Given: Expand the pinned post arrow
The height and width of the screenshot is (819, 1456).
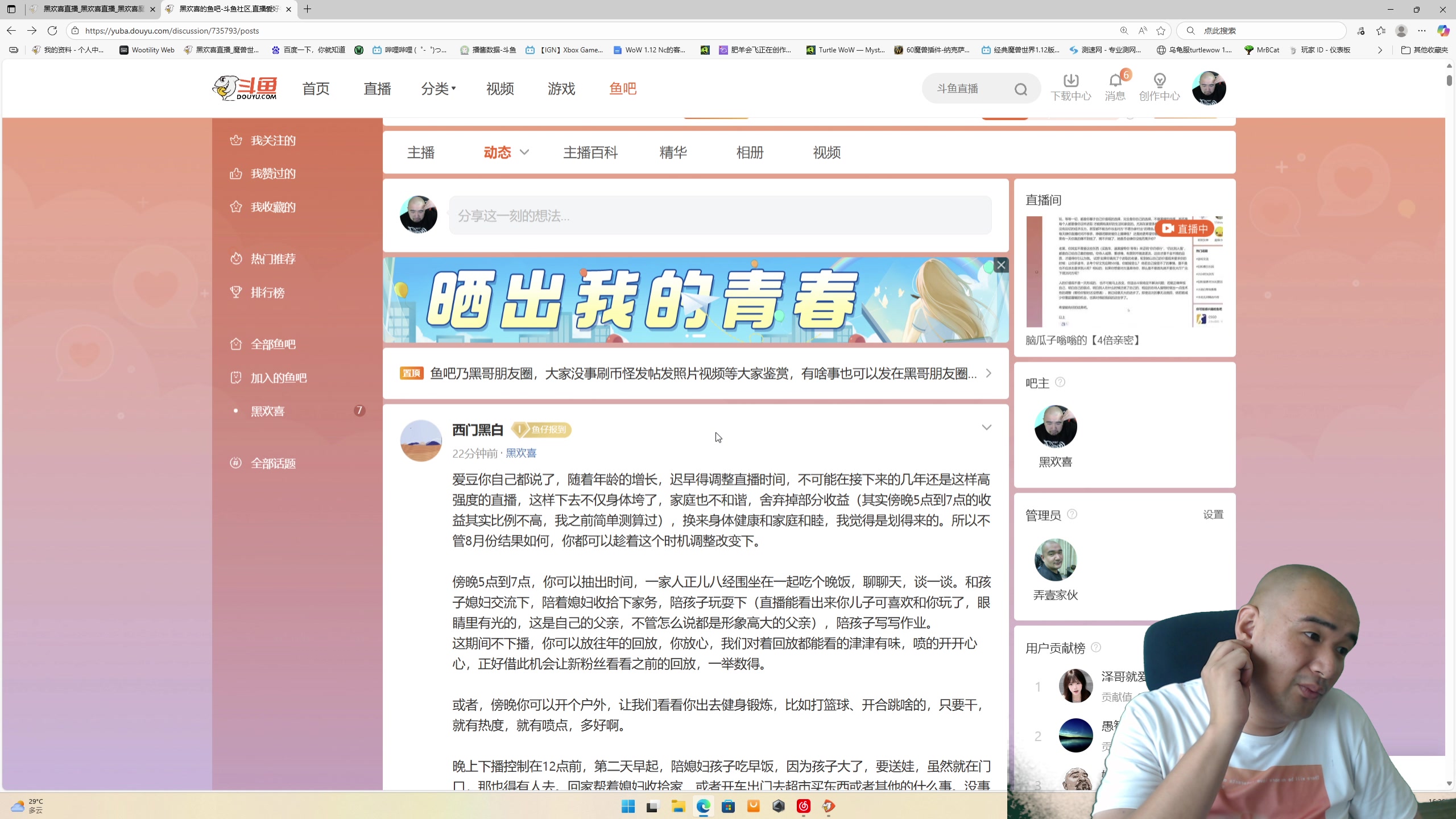Looking at the screenshot, I should point(988,373).
